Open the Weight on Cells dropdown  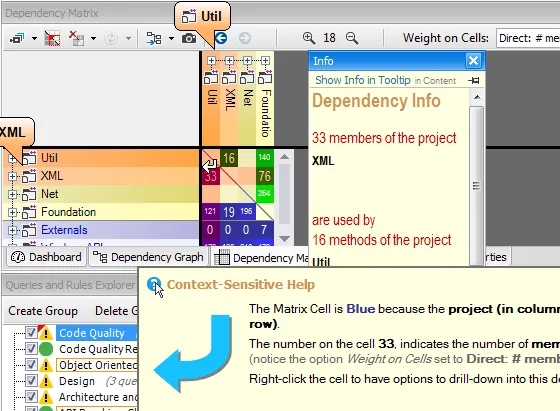point(528,38)
